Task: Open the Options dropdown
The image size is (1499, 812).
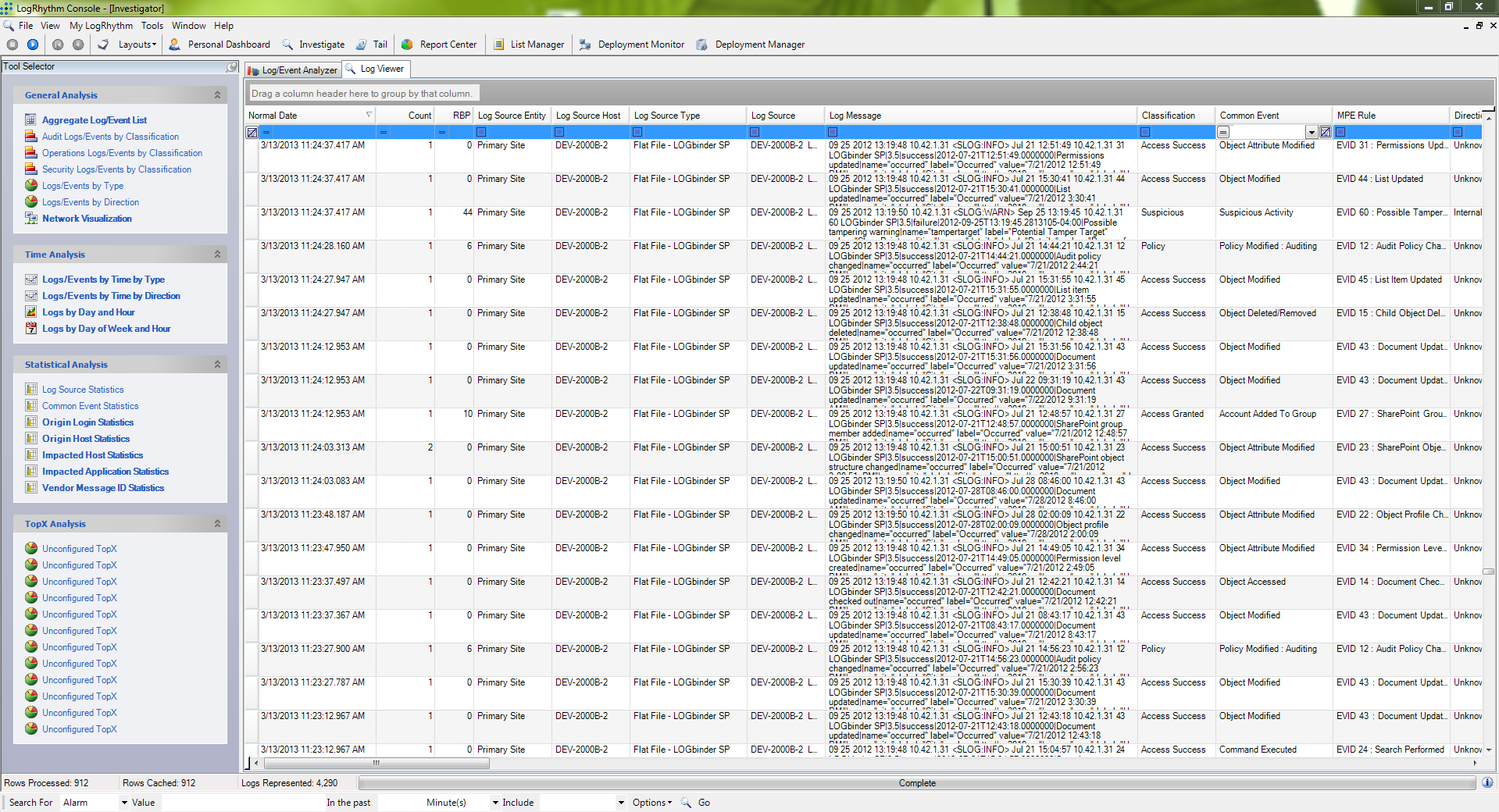Action: 651,803
